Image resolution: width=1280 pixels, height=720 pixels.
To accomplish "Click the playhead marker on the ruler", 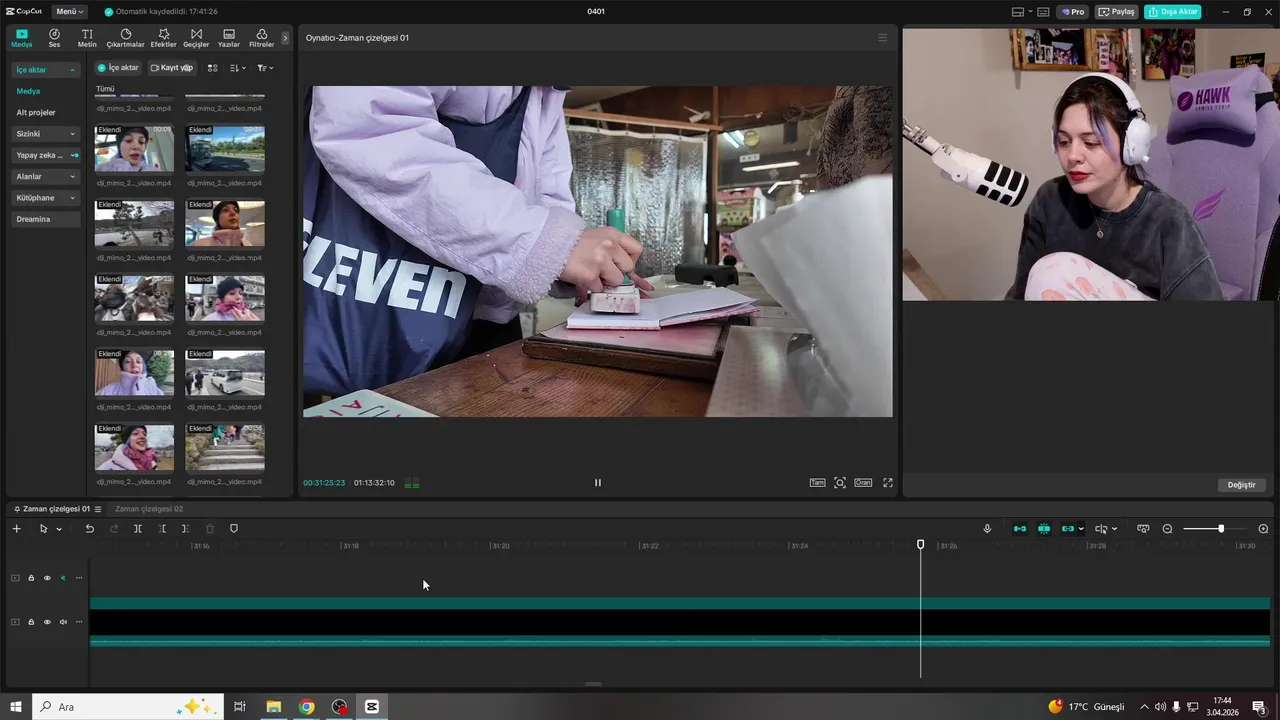I will coord(921,545).
